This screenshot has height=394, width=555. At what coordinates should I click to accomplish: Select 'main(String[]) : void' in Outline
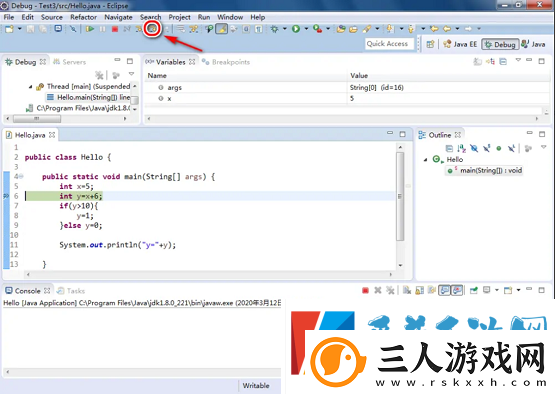pos(484,171)
